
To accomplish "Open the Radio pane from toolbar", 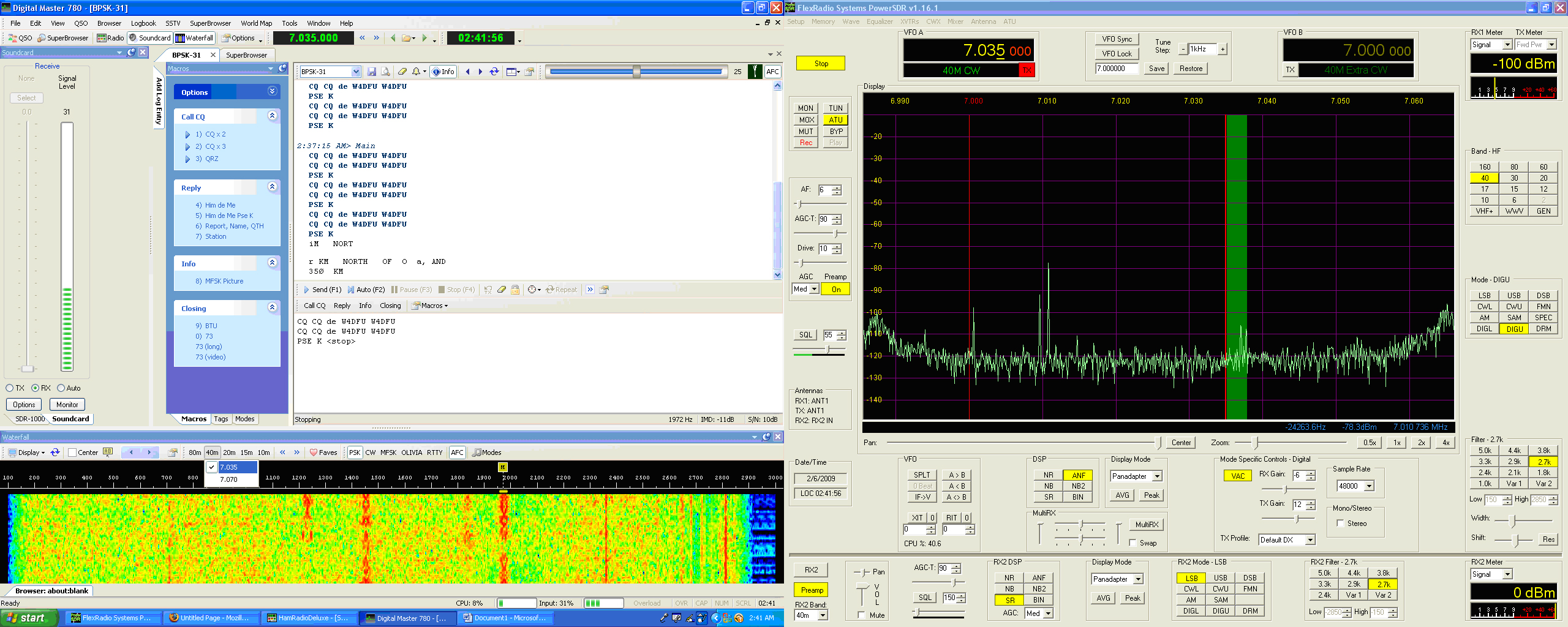I will [111, 38].
